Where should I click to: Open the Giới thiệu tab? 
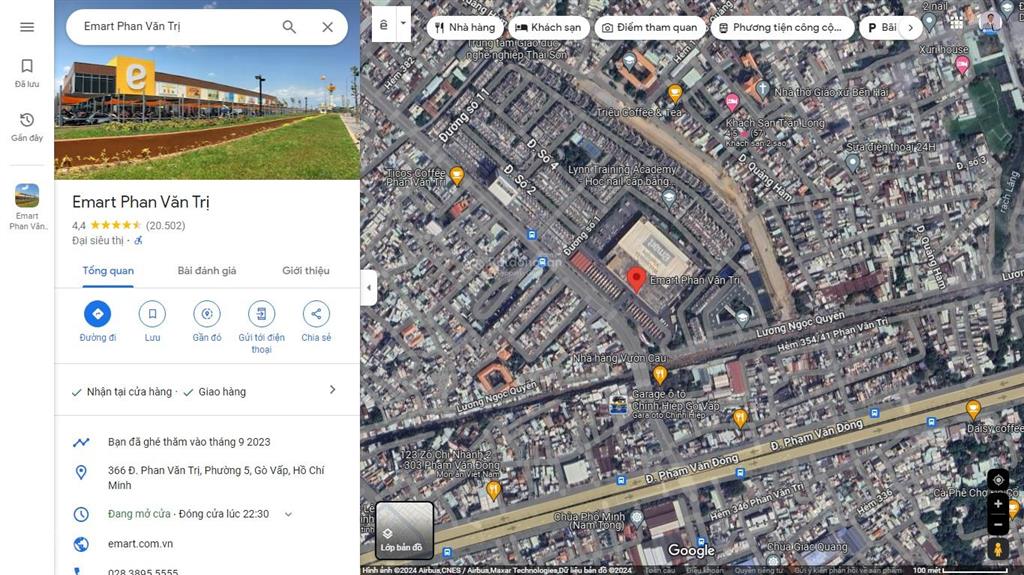pos(305,271)
